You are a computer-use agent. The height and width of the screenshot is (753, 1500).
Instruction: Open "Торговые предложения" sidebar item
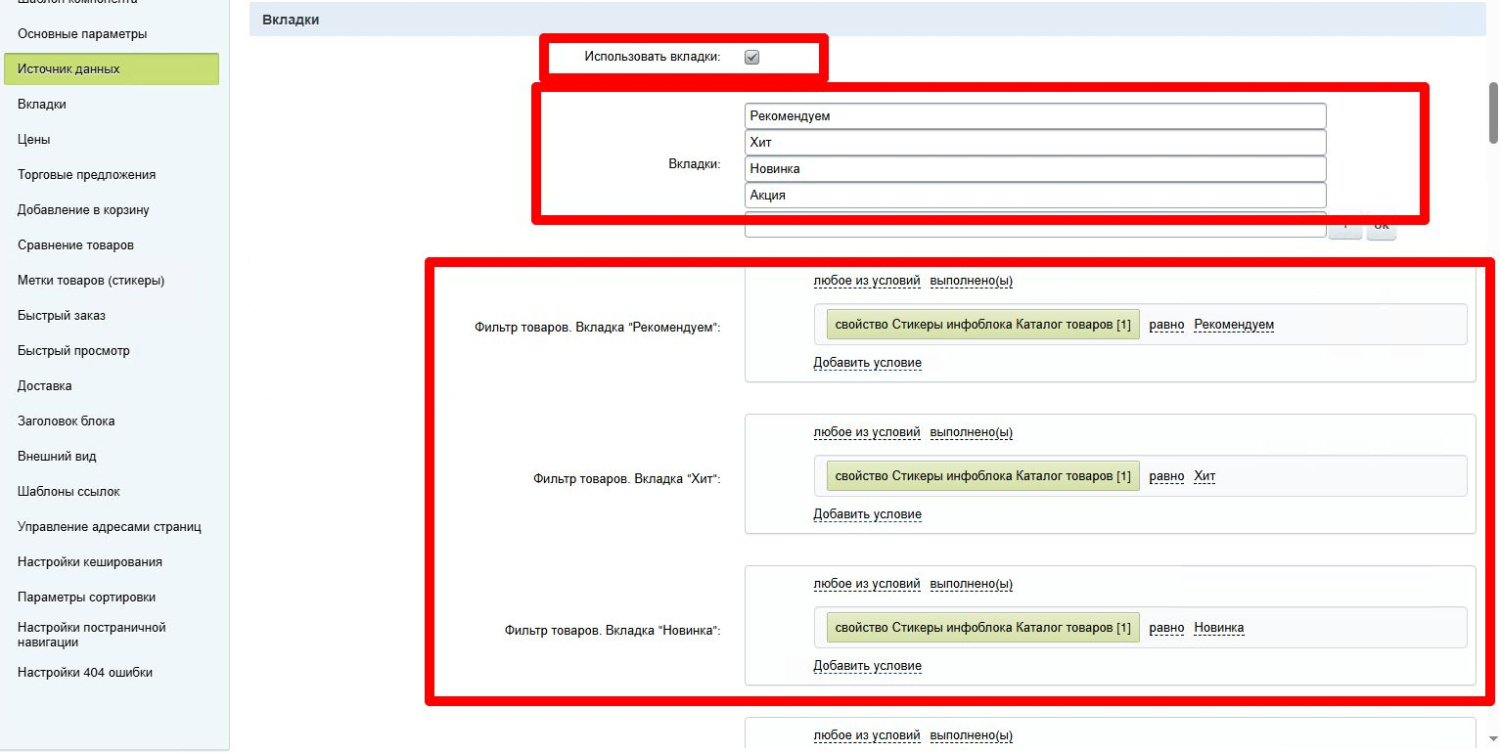click(x=87, y=175)
